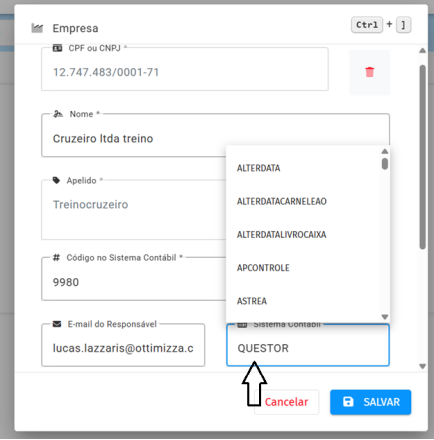The height and width of the screenshot is (440, 434).
Task: Click the Empresa chart icon in header
Action: [x=37, y=28]
